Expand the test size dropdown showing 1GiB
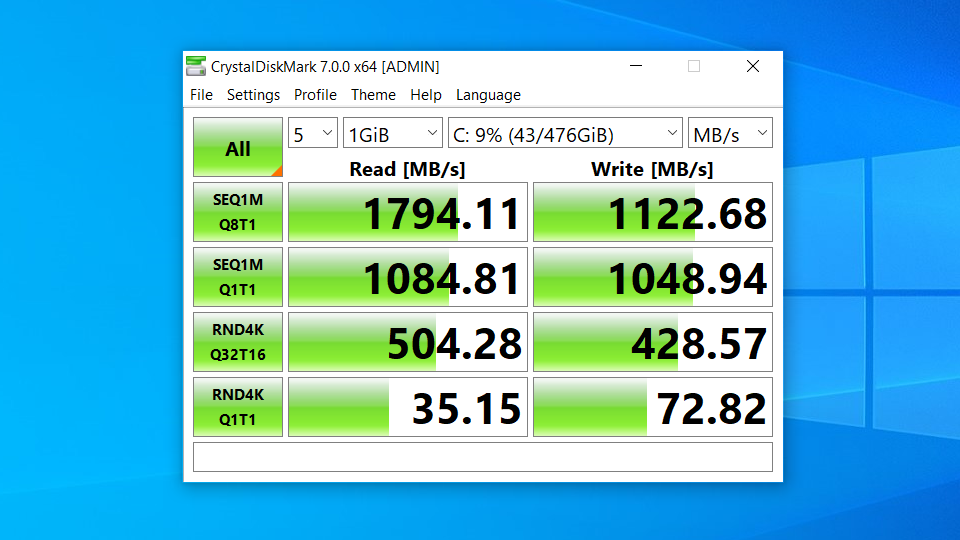 [x=392, y=133]
